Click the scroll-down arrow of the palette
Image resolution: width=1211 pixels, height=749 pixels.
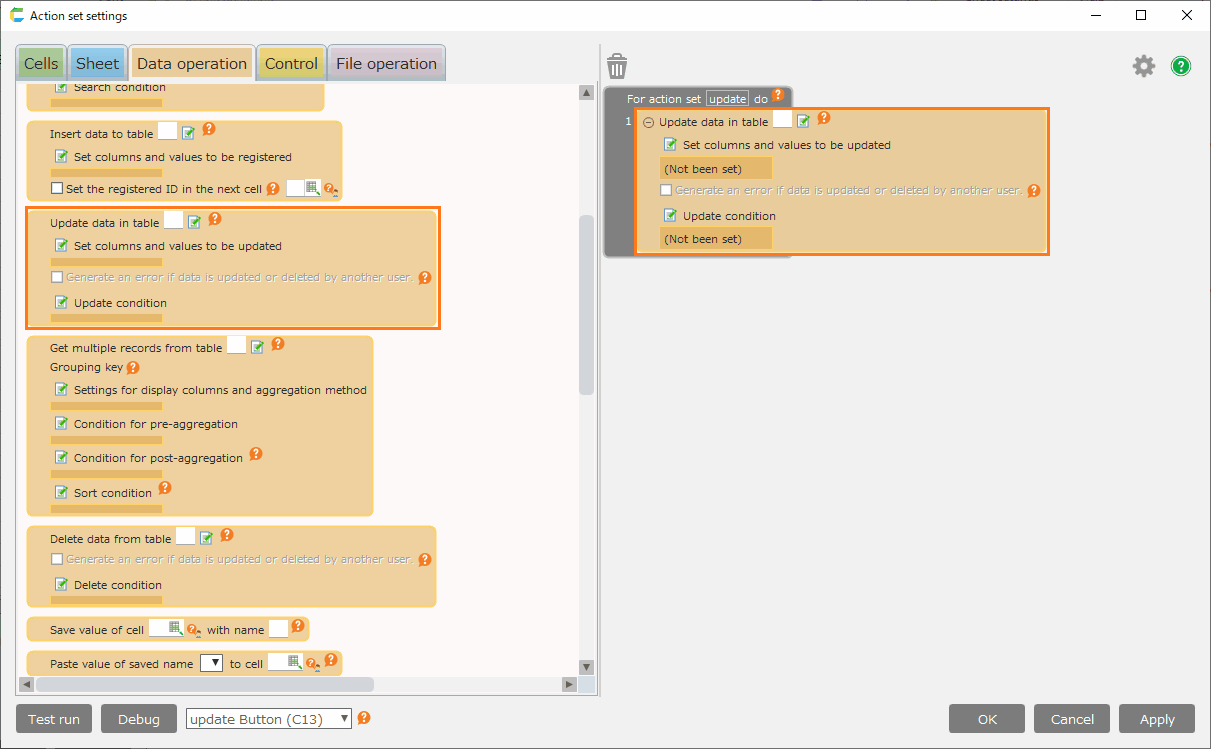click(587, 667)
